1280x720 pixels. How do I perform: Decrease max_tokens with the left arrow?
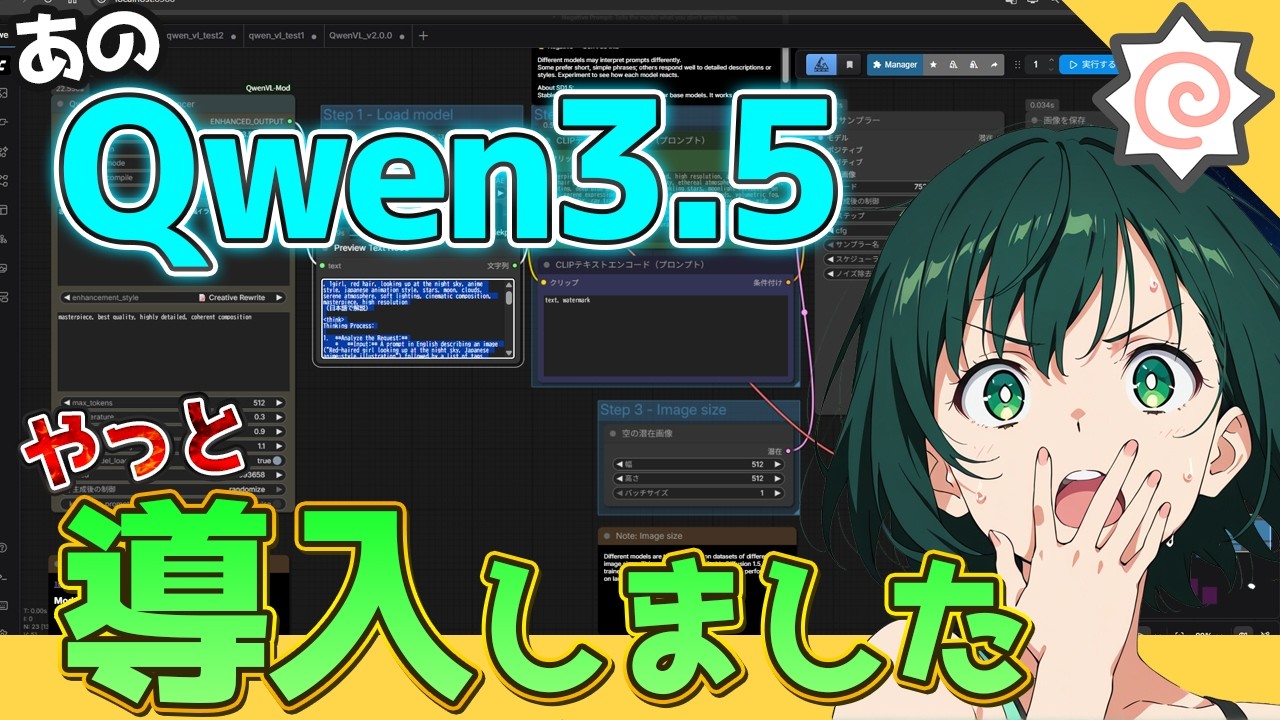pyautogui.click(x=67, y=402)
